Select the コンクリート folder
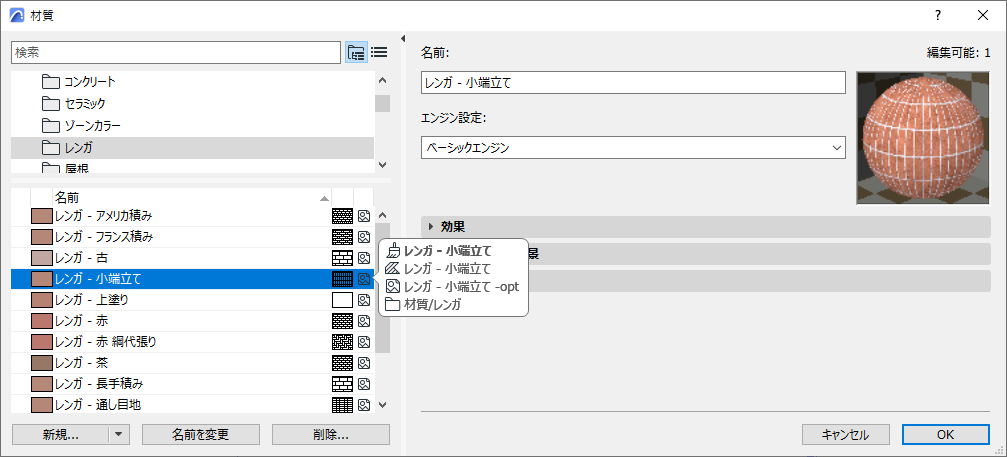Image resolution: width=1007 pixels, height=457 pixels. tap(90, 81)
